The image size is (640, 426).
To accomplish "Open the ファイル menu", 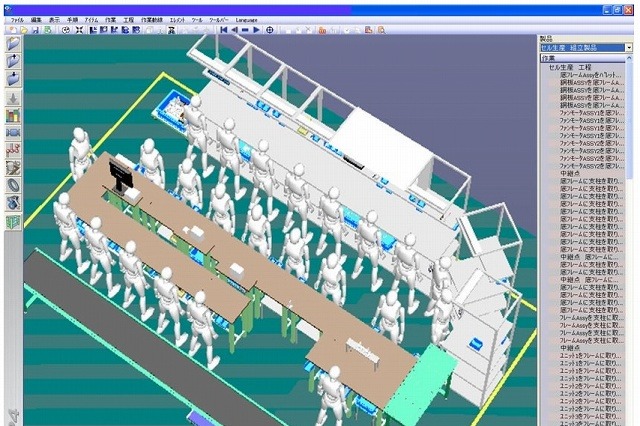I will pyautogui.click(x=17, y=20).
